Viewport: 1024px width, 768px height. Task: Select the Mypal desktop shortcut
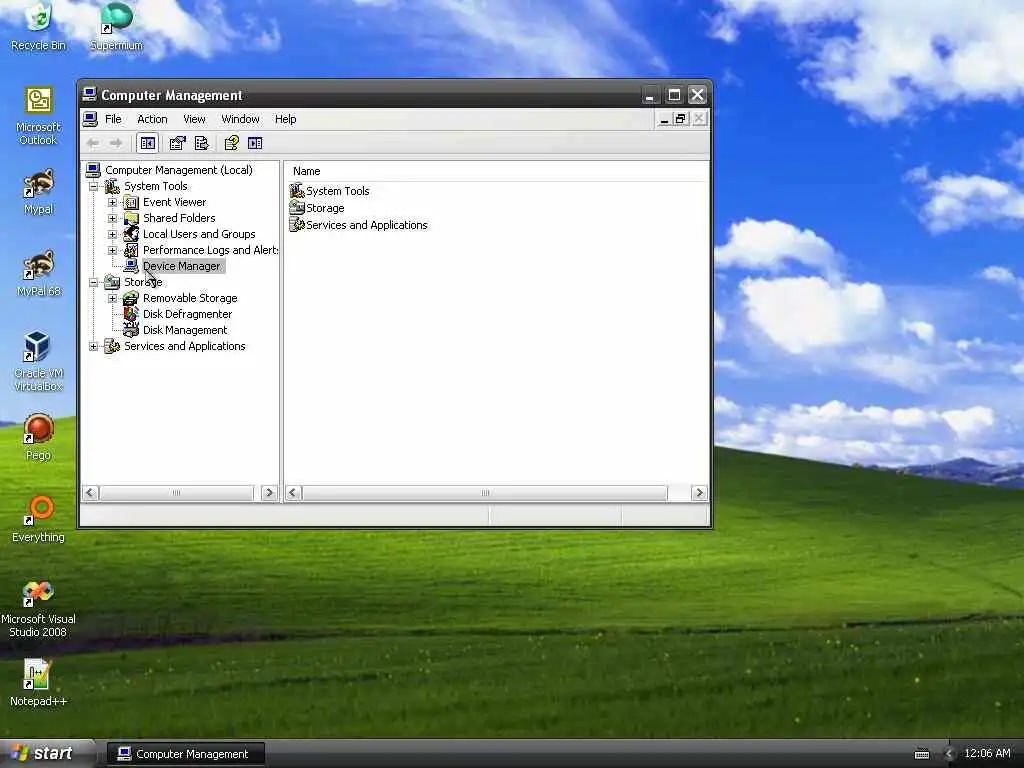(x=39, y=192)
